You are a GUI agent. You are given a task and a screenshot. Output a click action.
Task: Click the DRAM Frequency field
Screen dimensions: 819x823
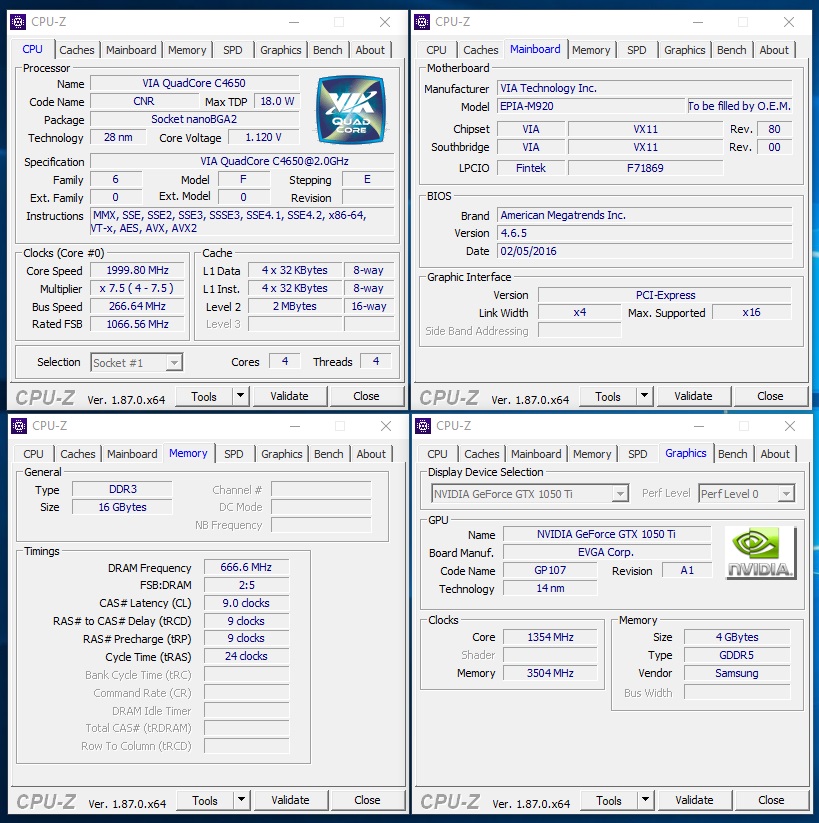(245, 566)
